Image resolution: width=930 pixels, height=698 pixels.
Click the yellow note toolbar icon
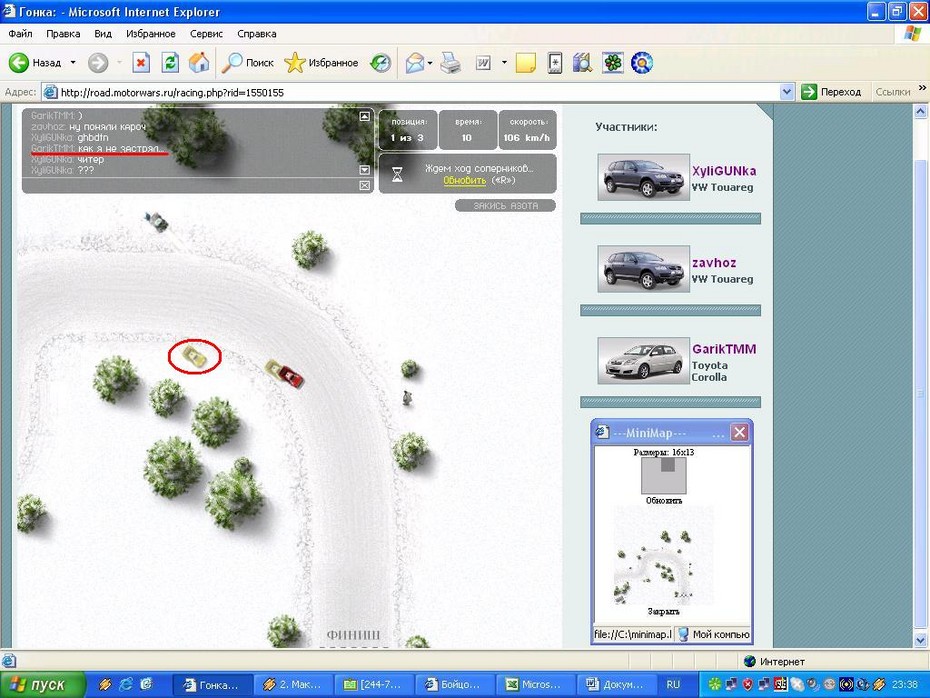pos(525,62)
